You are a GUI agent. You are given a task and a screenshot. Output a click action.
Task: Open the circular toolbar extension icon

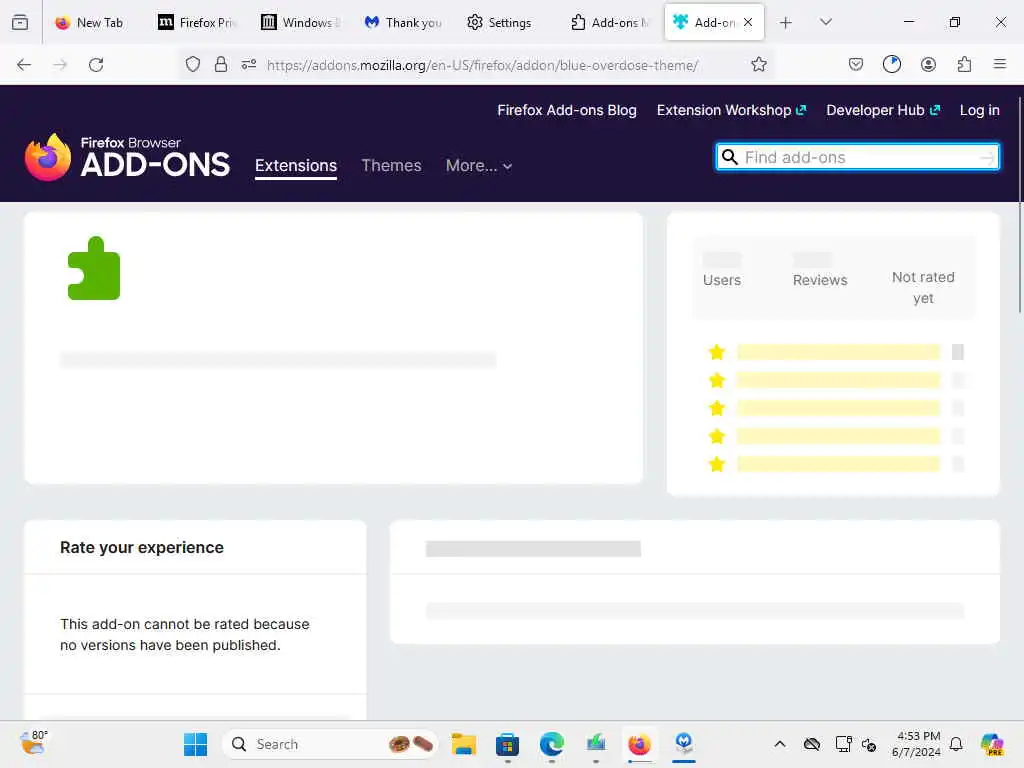click(x=891, y=64)
